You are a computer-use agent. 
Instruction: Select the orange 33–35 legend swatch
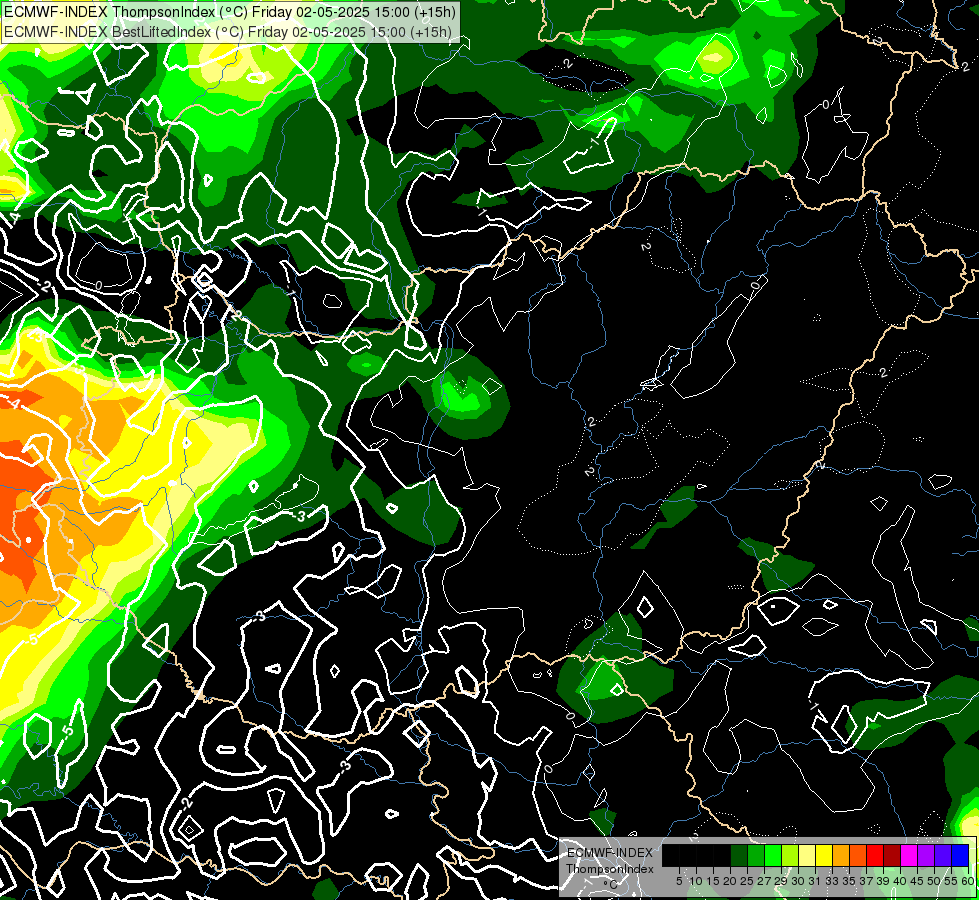tap(841, 855)
